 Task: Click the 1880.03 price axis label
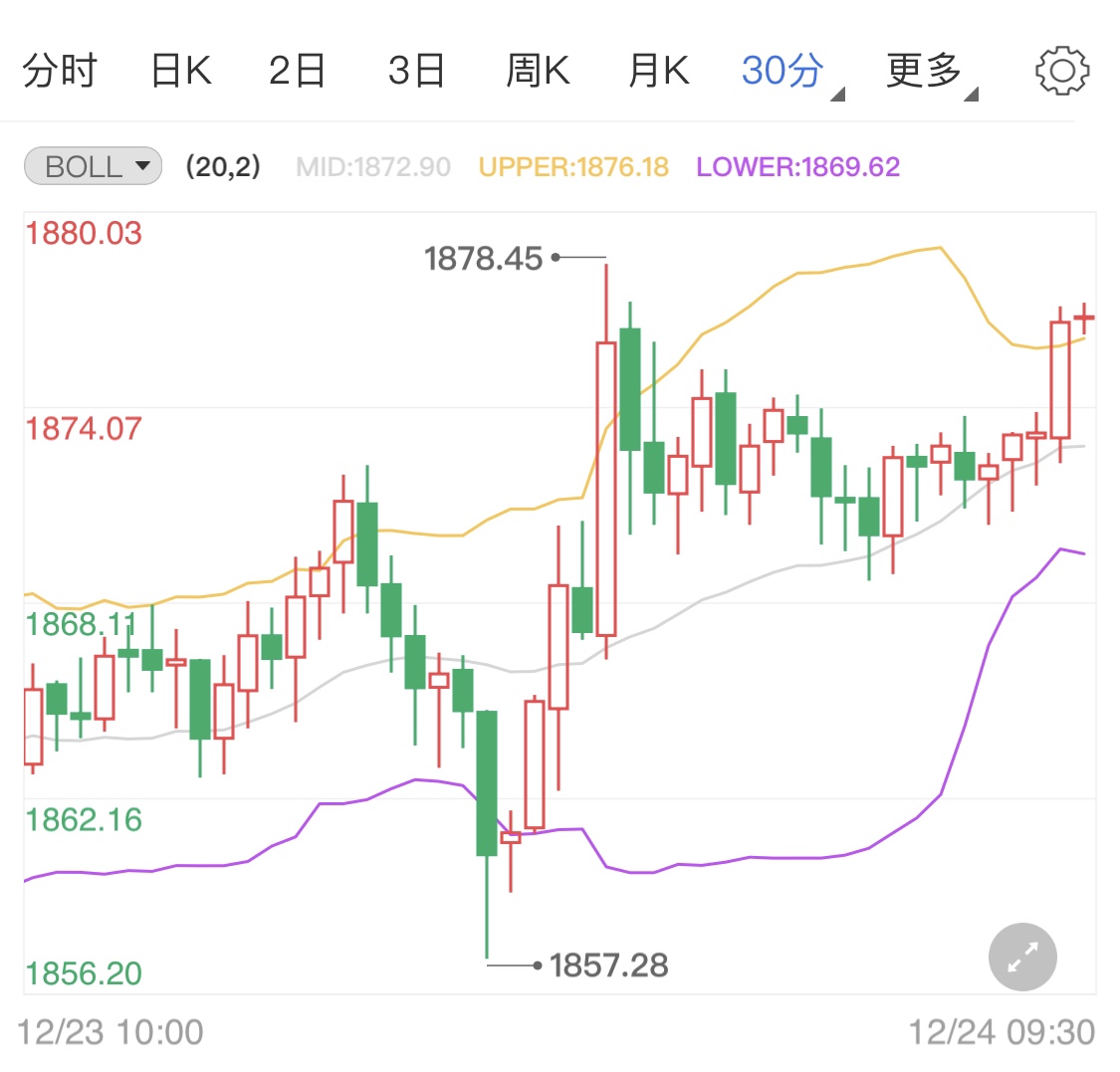pos(84,234)
